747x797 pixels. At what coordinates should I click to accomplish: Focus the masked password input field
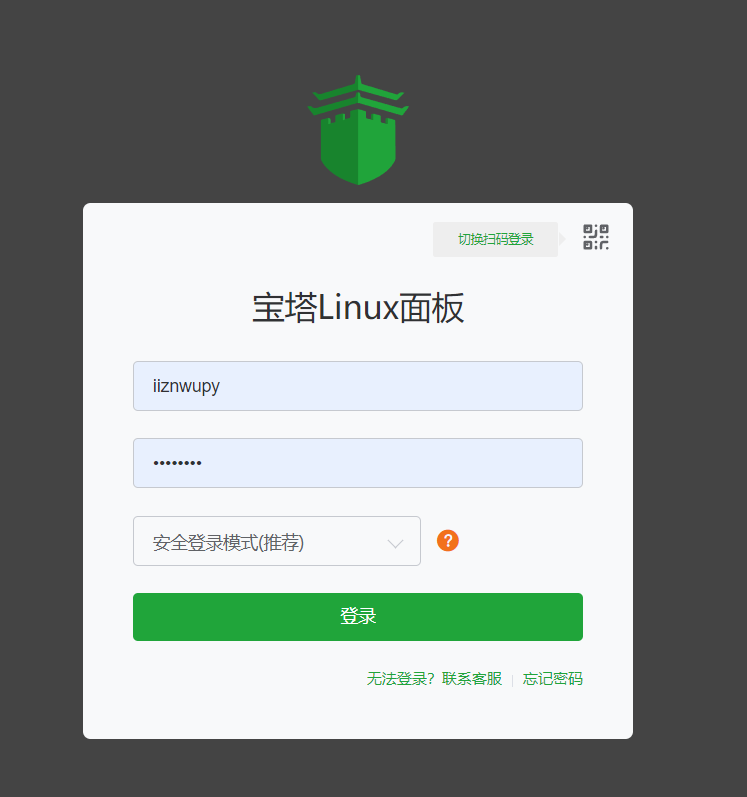point(358,463)
